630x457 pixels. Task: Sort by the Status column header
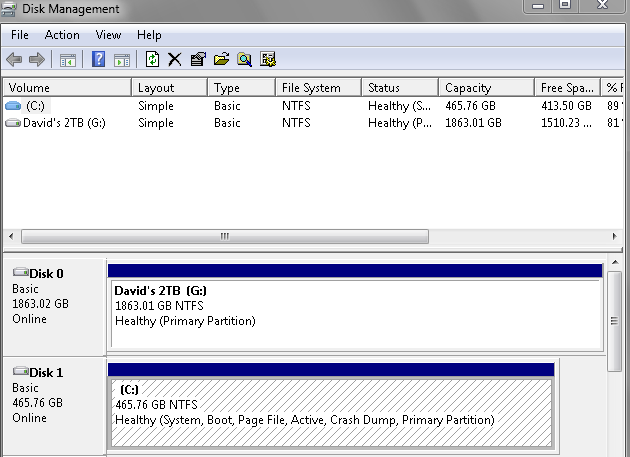tap(400, 88)
